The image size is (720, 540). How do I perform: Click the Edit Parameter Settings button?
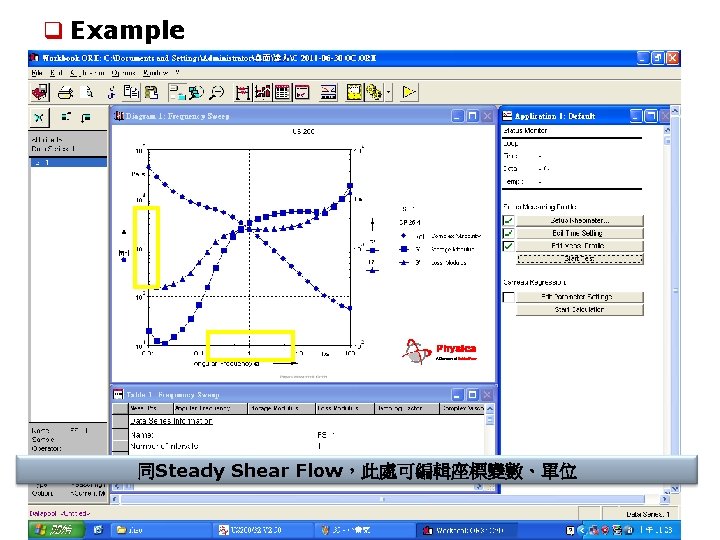(x=579, y=297)
